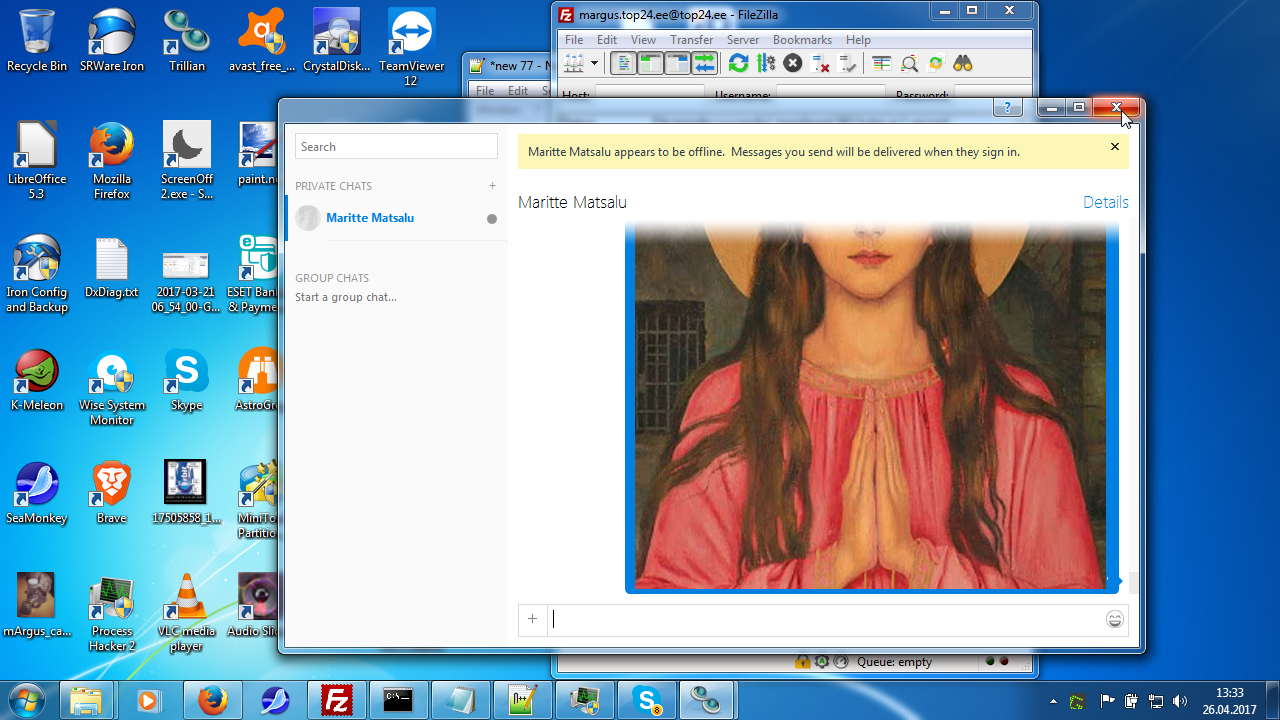Click FileZilla's refresh file lists icon
The height and width of the screenshot is (720, 1280).
(x=738, y=64)
